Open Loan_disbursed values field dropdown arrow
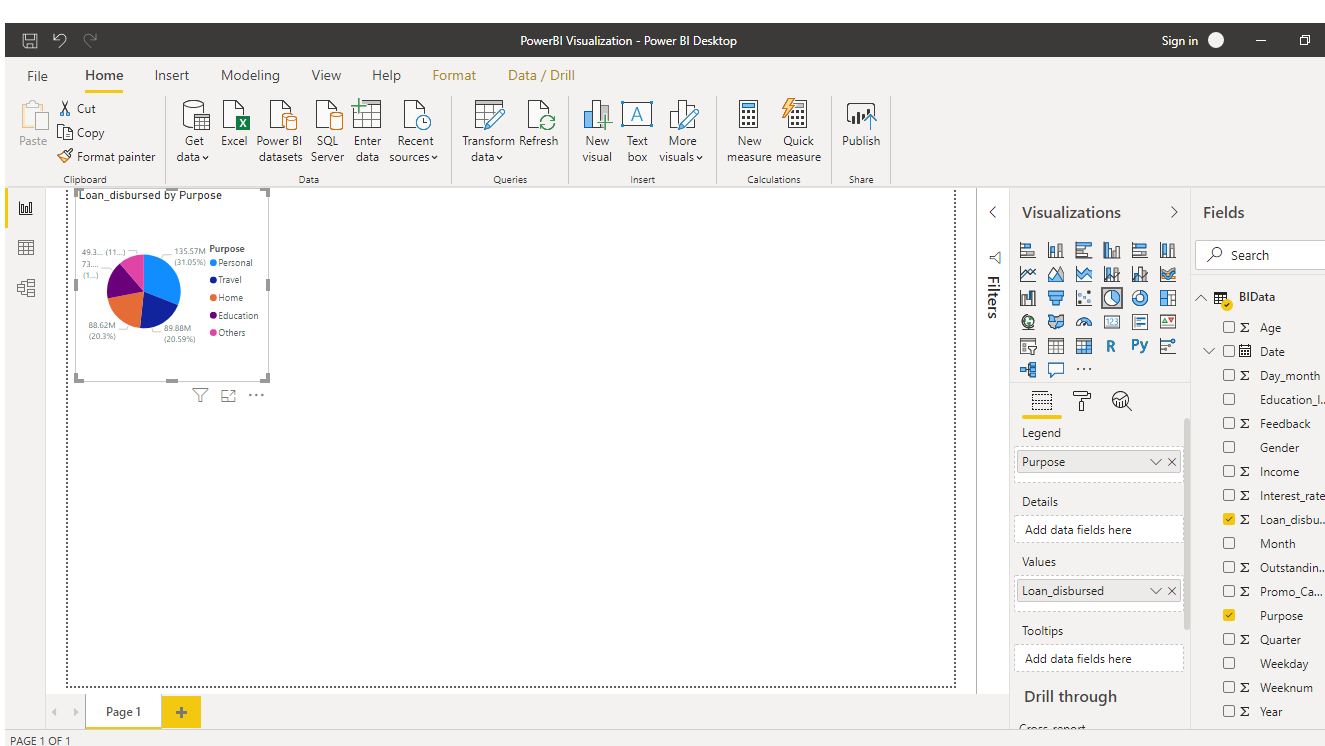 pyautogui.click(x=1156, y=591)
